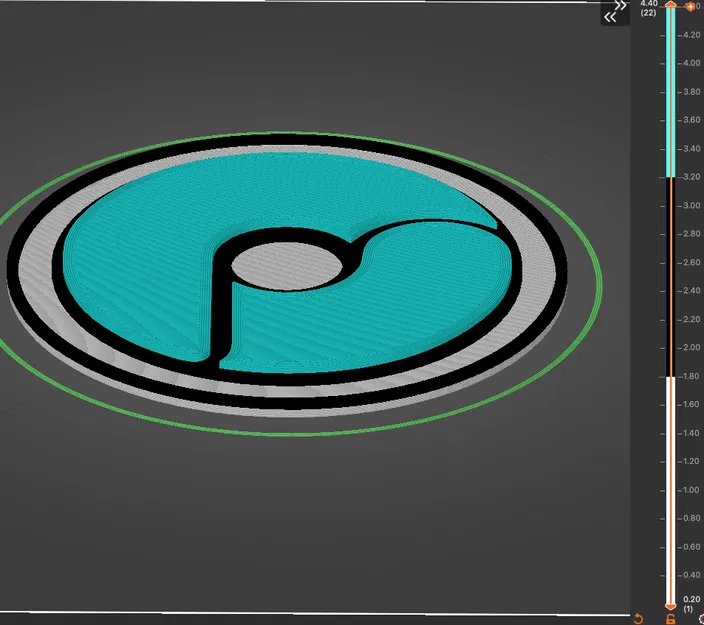Expand the sidebar with the << arrows

(610, 18)
